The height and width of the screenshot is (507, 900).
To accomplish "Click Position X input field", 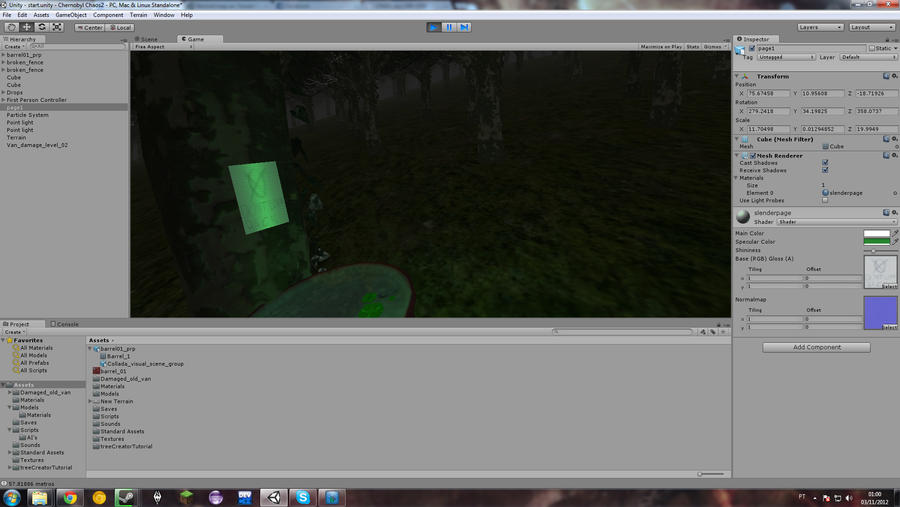I will 769,93.
